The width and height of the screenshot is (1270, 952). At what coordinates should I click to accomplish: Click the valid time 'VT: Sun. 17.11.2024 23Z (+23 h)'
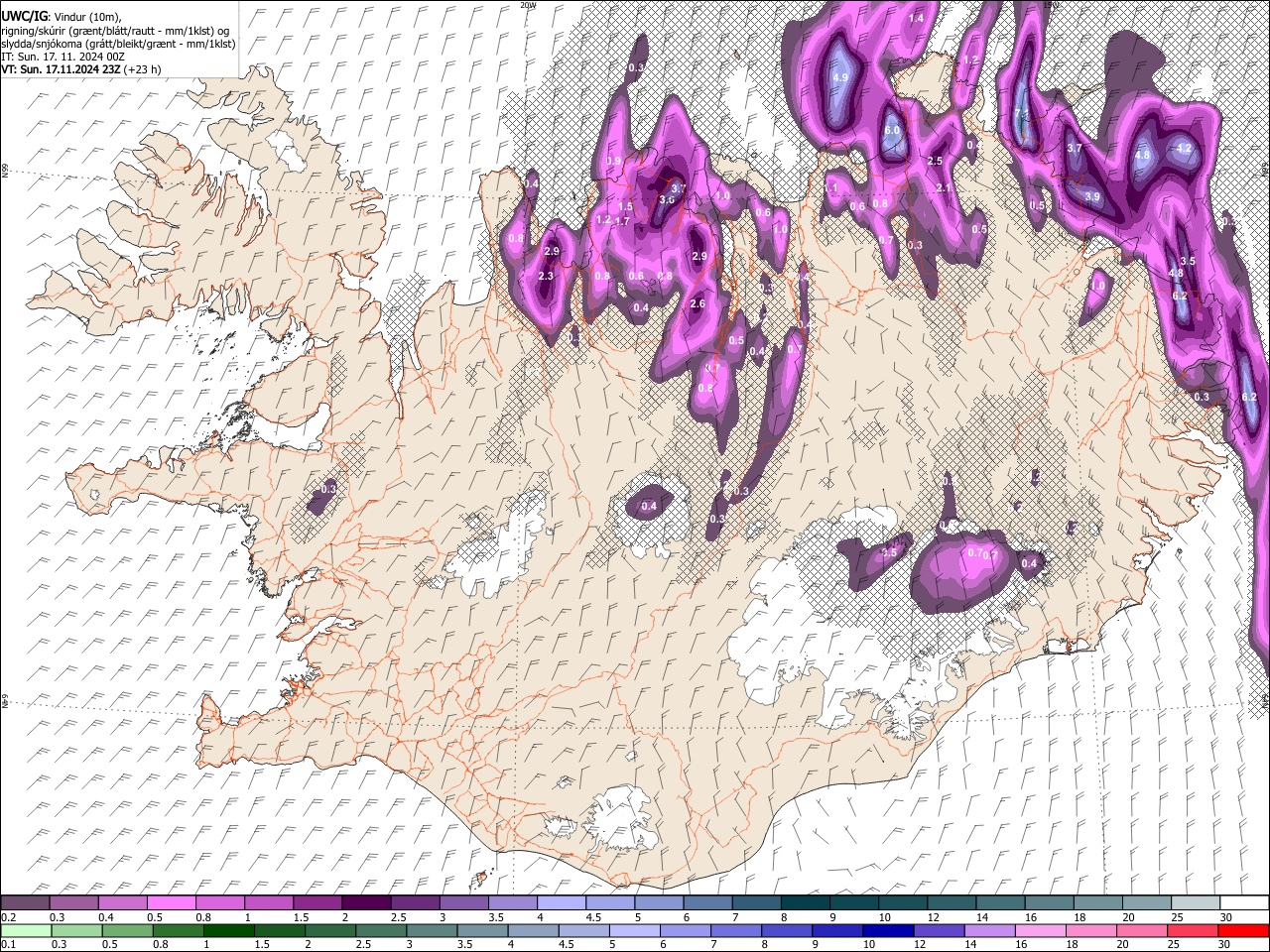point(81,69)
